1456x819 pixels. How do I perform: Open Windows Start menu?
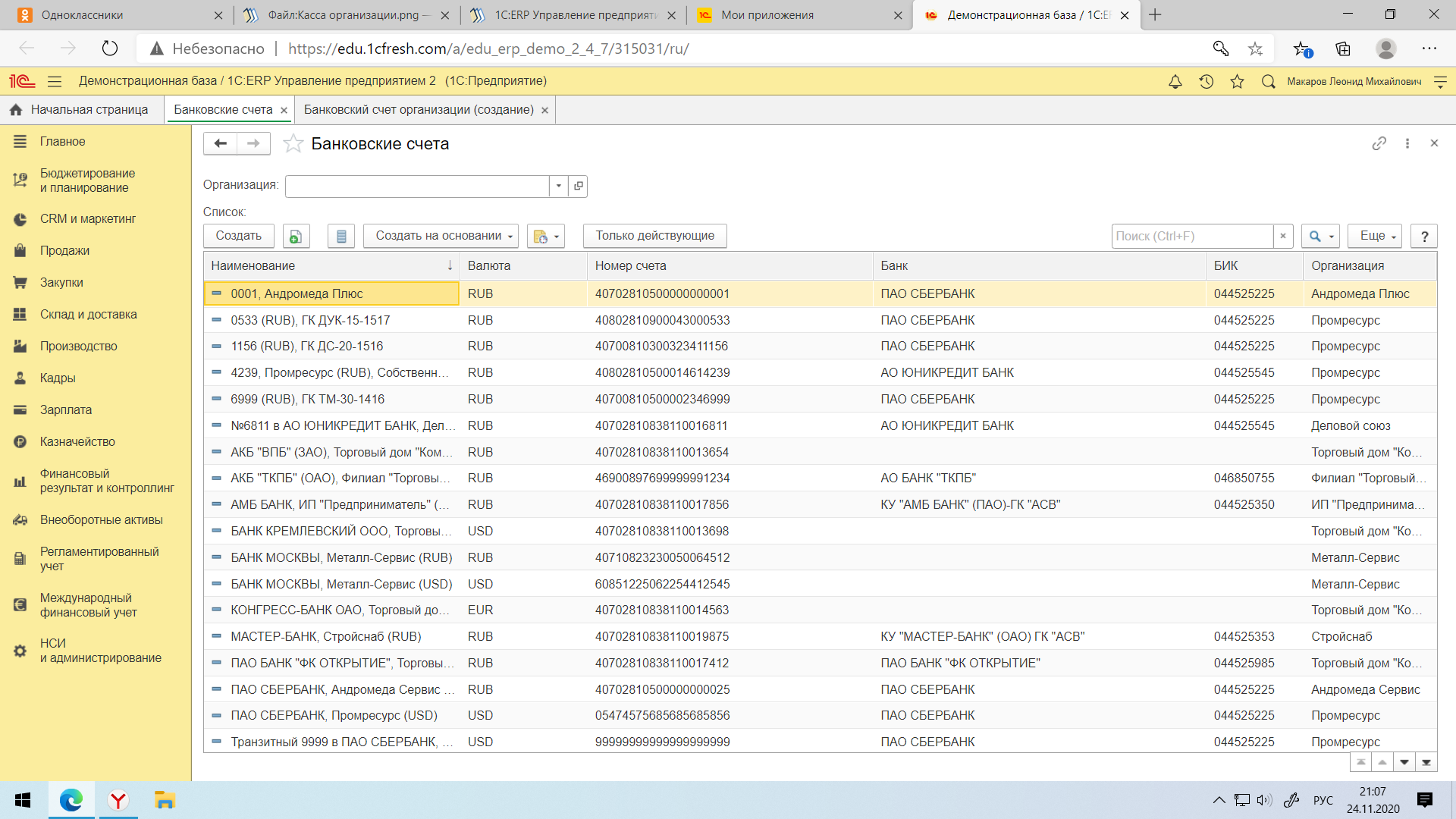click(x=23, y=800)
